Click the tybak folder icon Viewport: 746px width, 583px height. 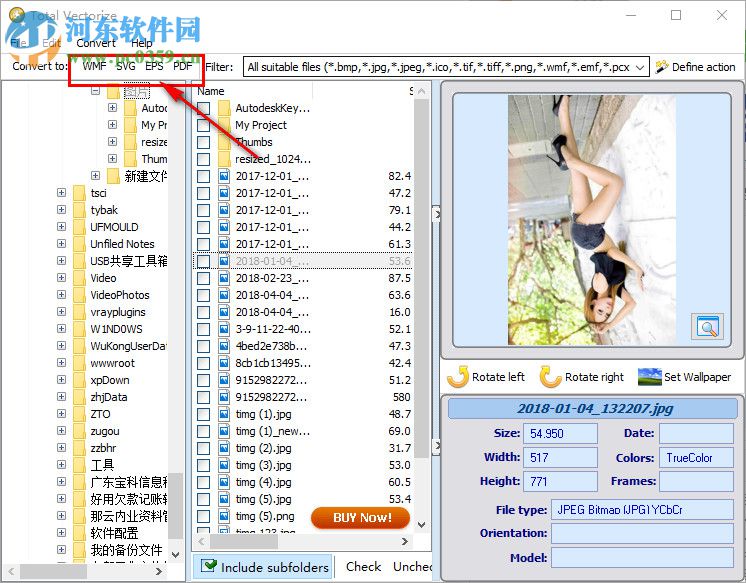coord(79,210)
